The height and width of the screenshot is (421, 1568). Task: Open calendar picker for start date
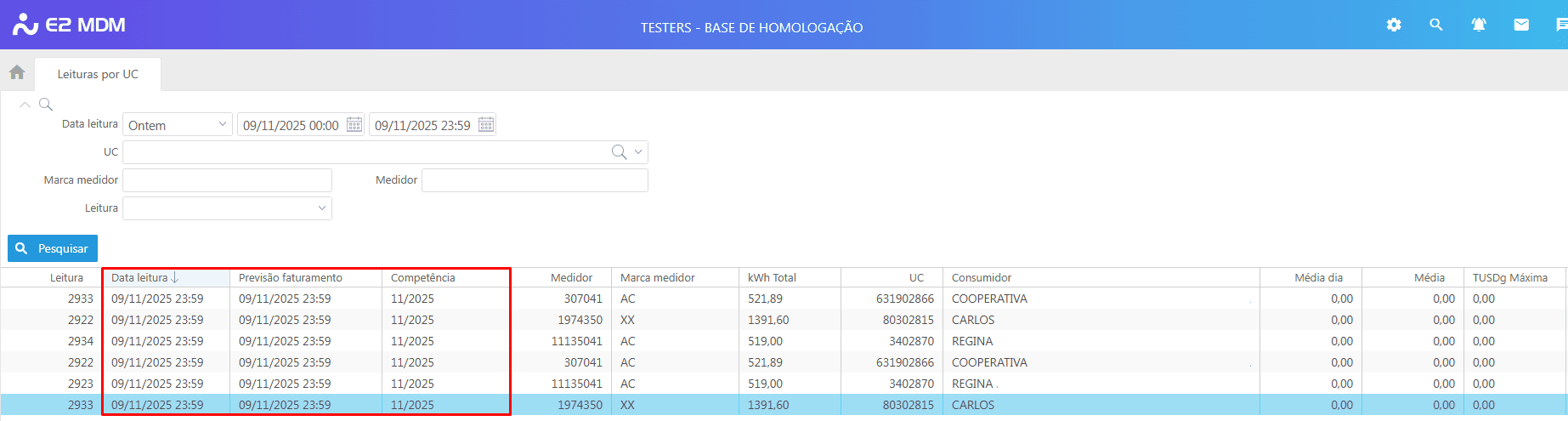click(x=354, y=125)
